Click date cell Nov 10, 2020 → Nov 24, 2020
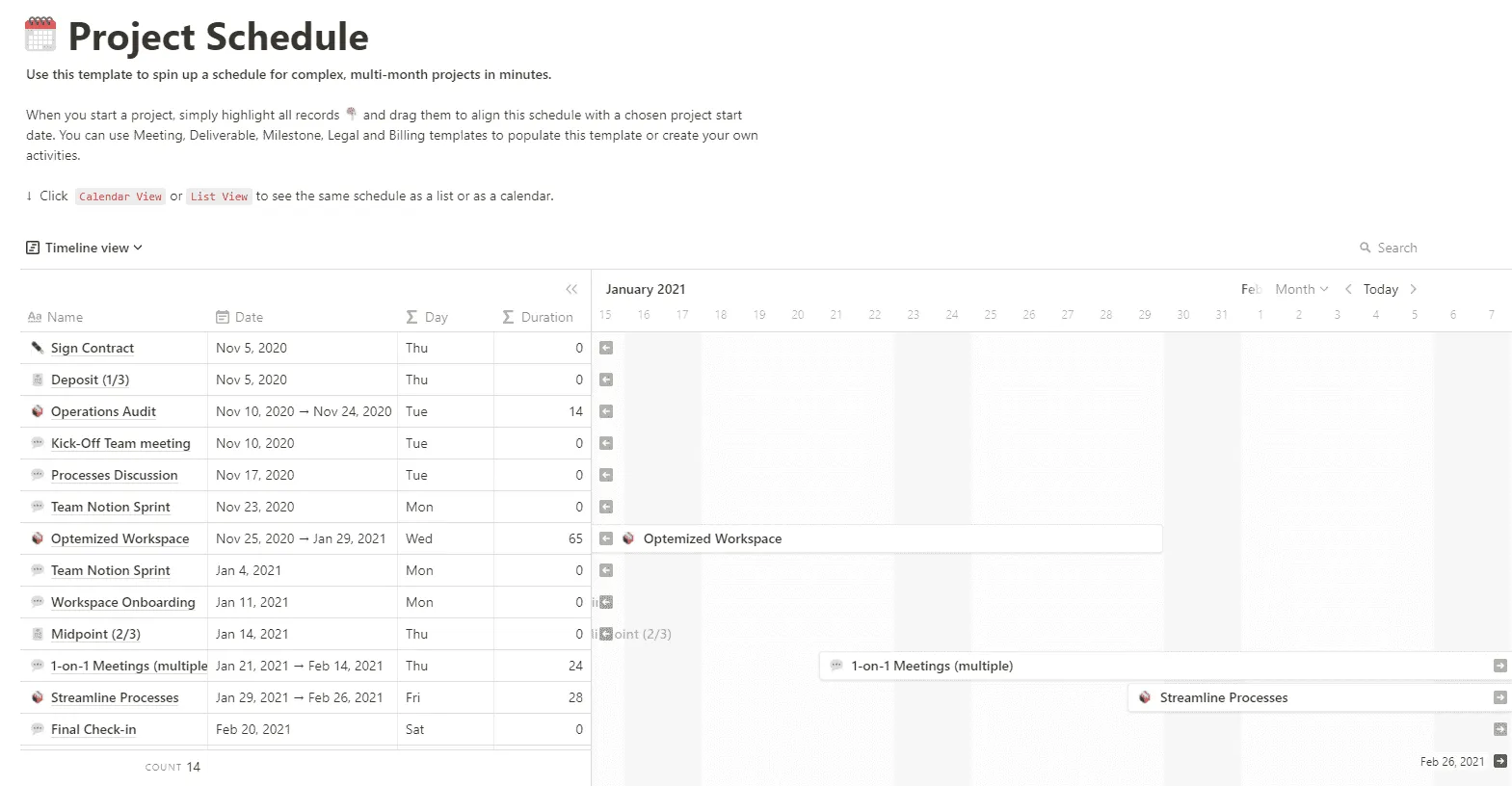Viewport: 1512px width, 786px height. (x=304, y=411)
